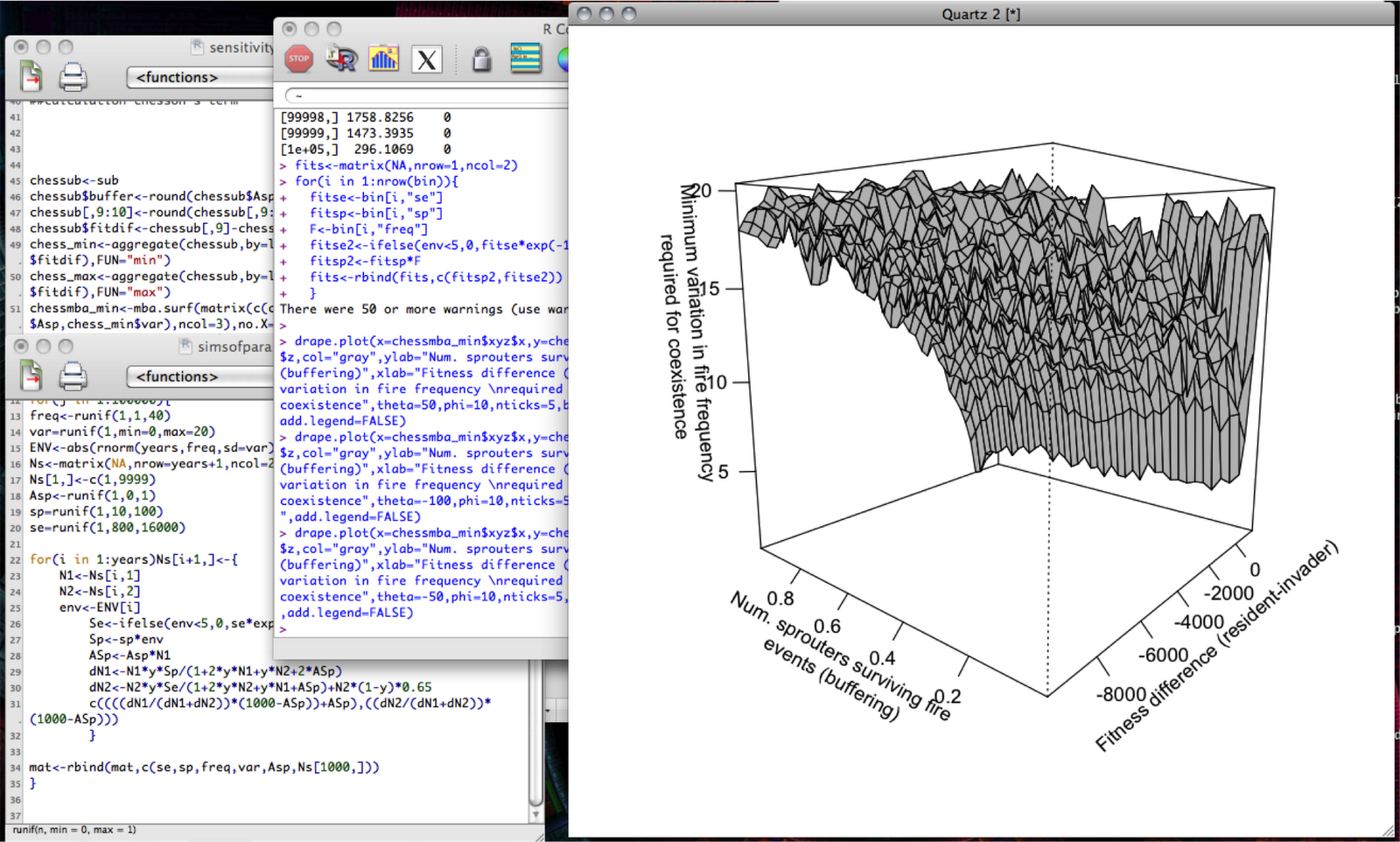Viewport: 1400px width, 842px height.
Task: Click document arrow icon in simsofpara editor
Action: coord(31,376)
